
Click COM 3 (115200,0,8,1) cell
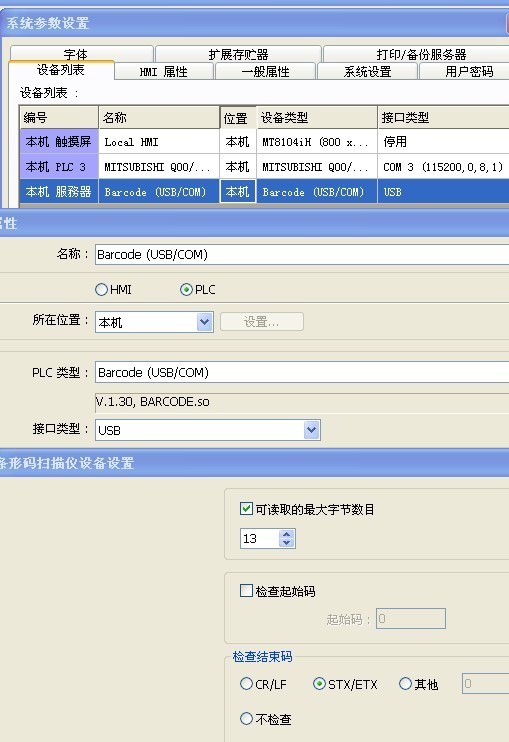443,167
